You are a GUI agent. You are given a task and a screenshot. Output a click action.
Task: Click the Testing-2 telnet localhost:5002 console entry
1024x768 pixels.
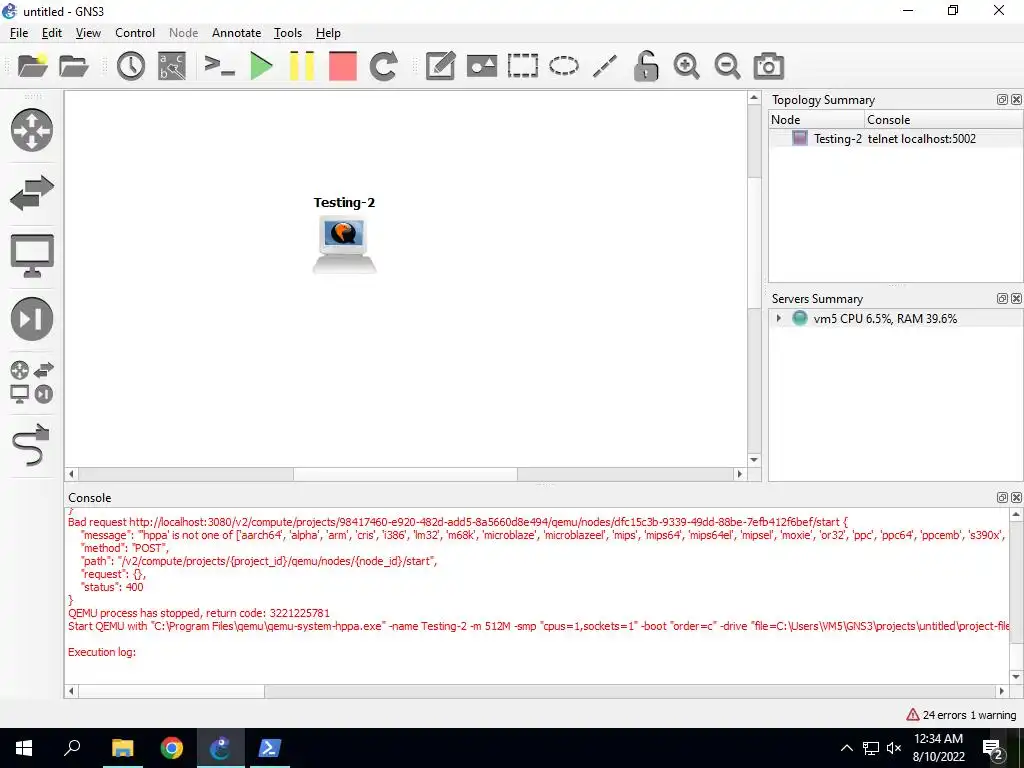[921, 138]
